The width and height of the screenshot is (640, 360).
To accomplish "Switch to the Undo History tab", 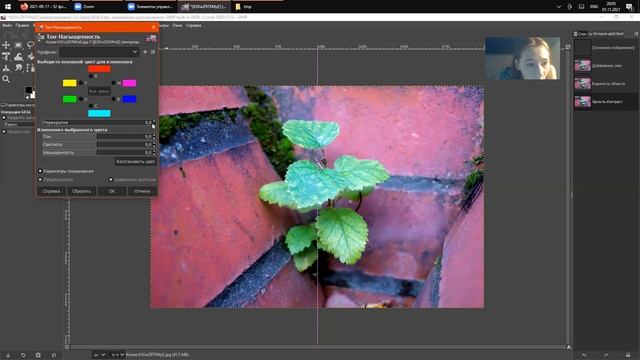I will point(606,34).
